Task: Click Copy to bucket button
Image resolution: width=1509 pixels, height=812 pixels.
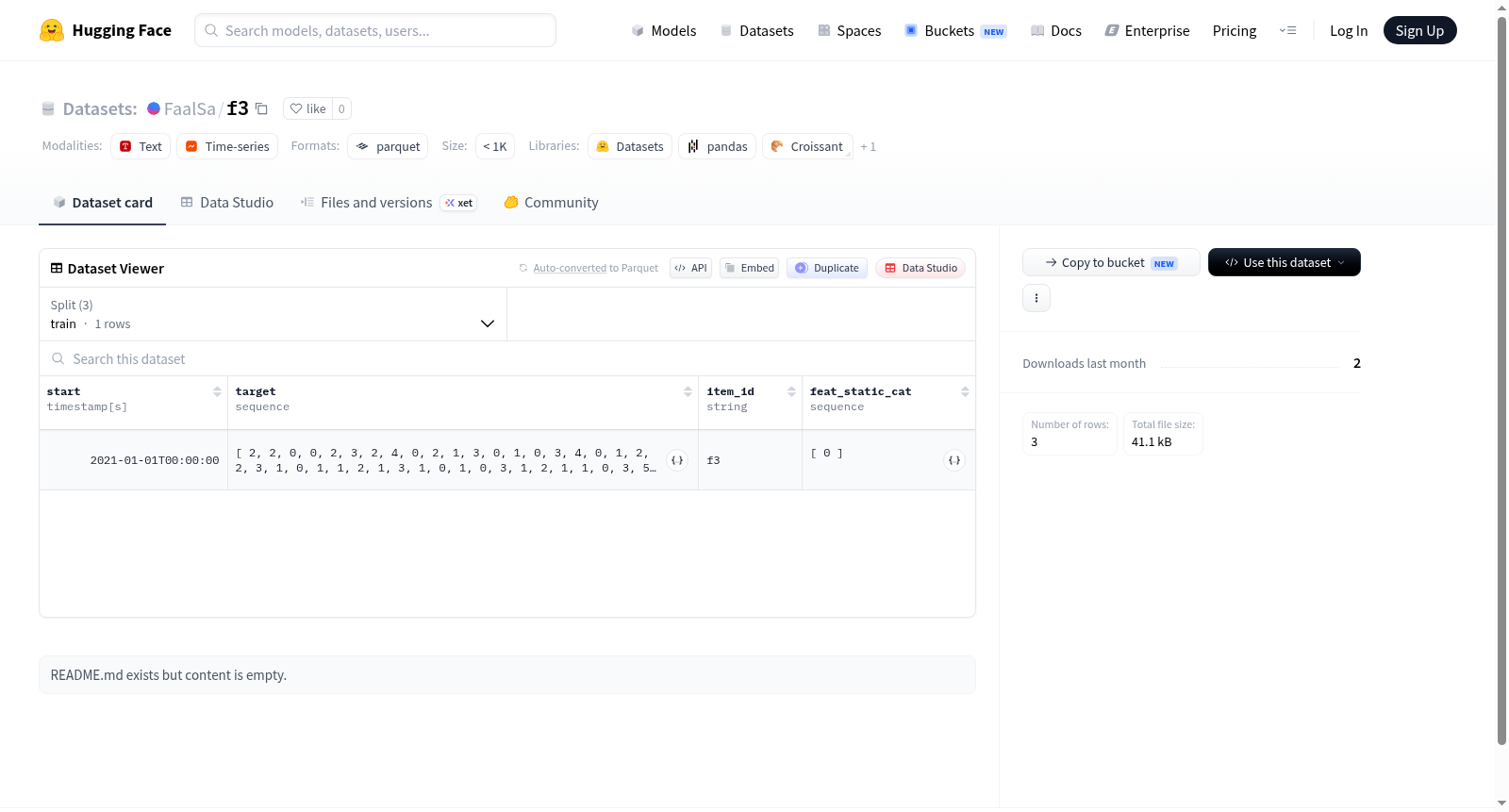Action: pyautogui.click(x=1111, y=262)
